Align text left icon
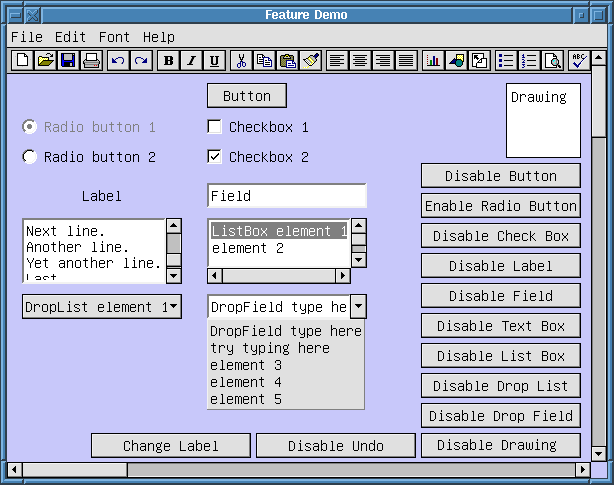 click(x=337, y=61)
